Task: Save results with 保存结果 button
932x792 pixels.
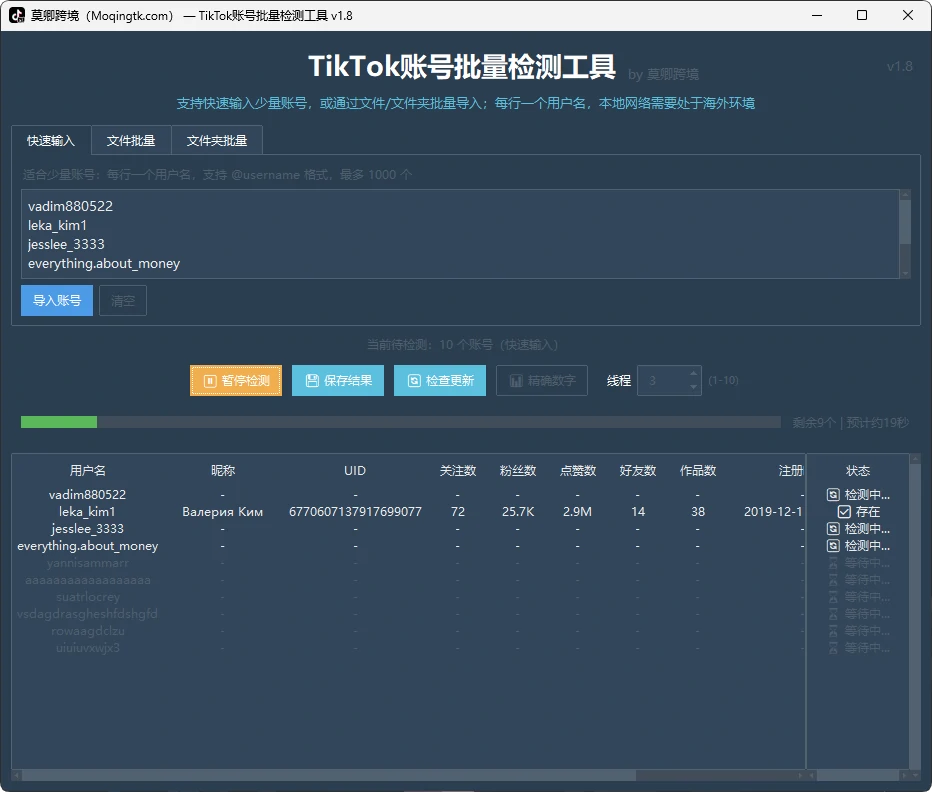Action: click(x=338, y=381)
